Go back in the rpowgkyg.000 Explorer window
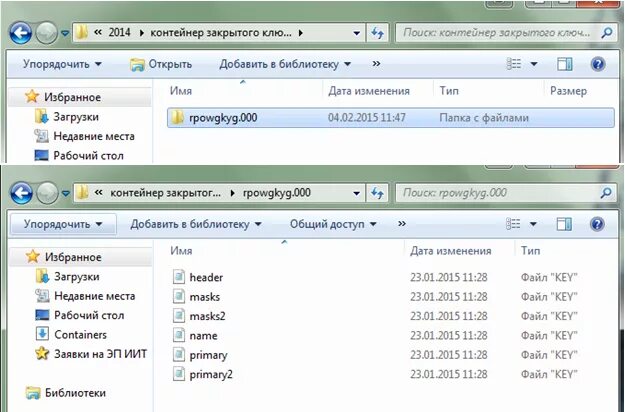The height and width of the screenshot is (412, 625). coord(21,193)
